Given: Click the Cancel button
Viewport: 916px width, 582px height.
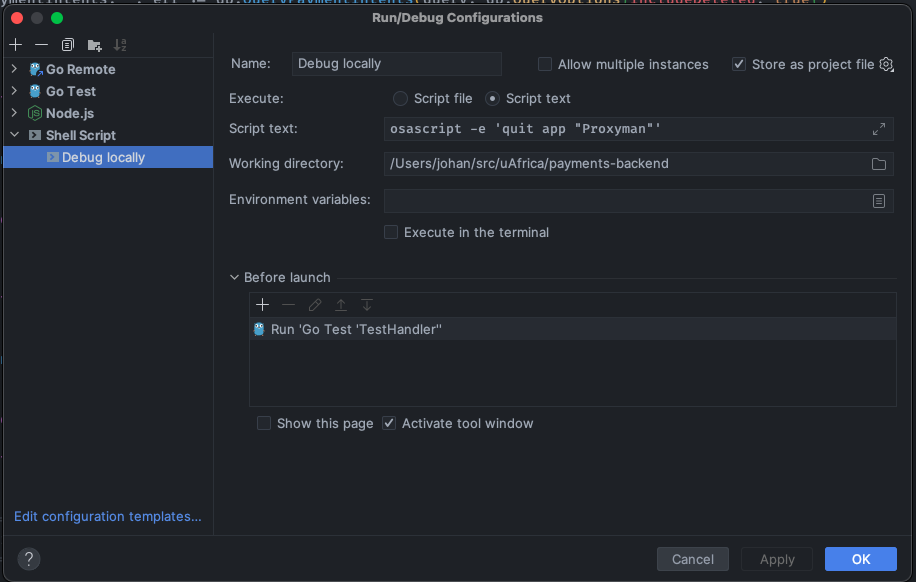Looking at the screenshot, I should point(692,559).
